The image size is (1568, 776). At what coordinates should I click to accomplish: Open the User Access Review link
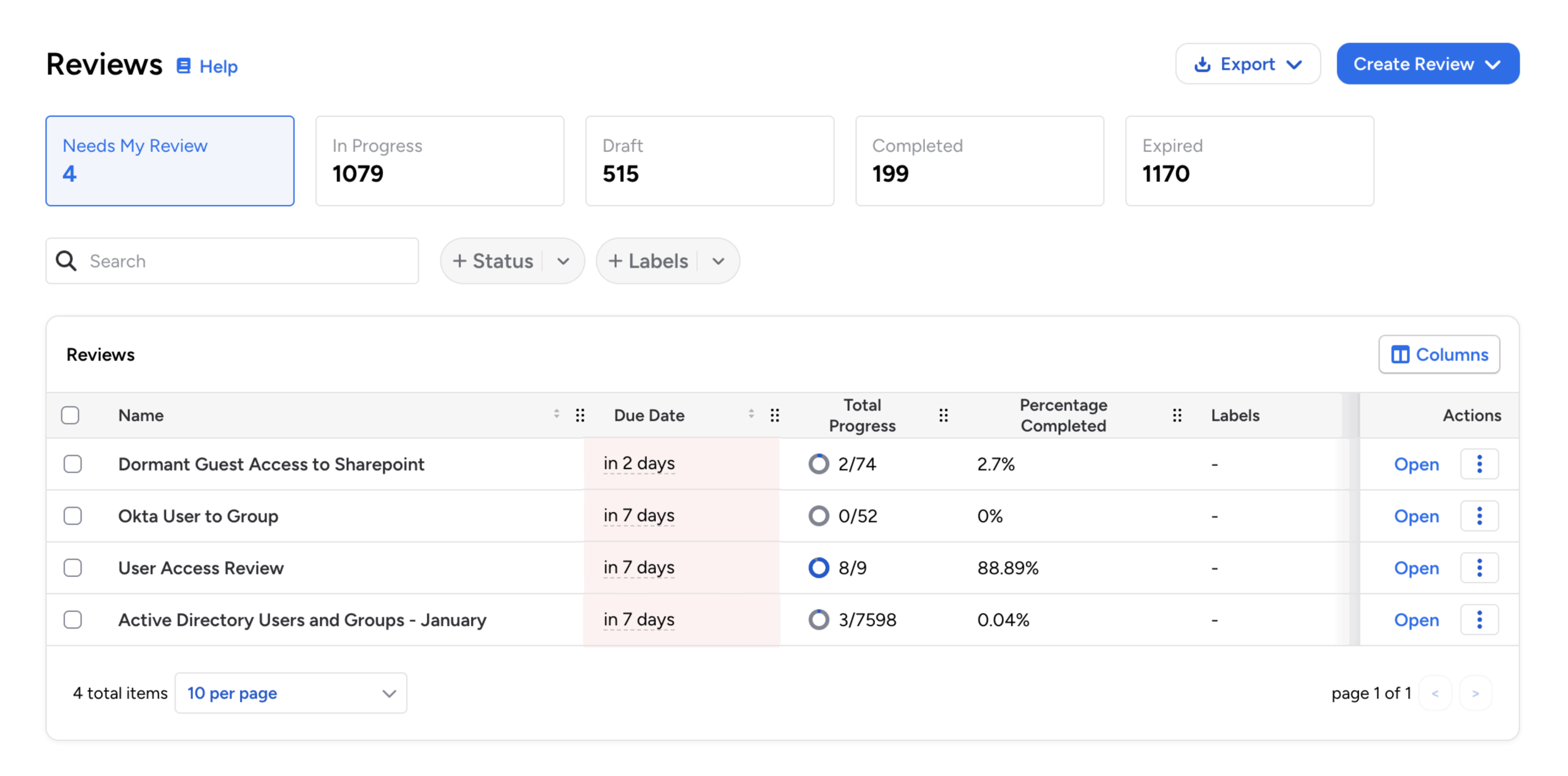1415,568
